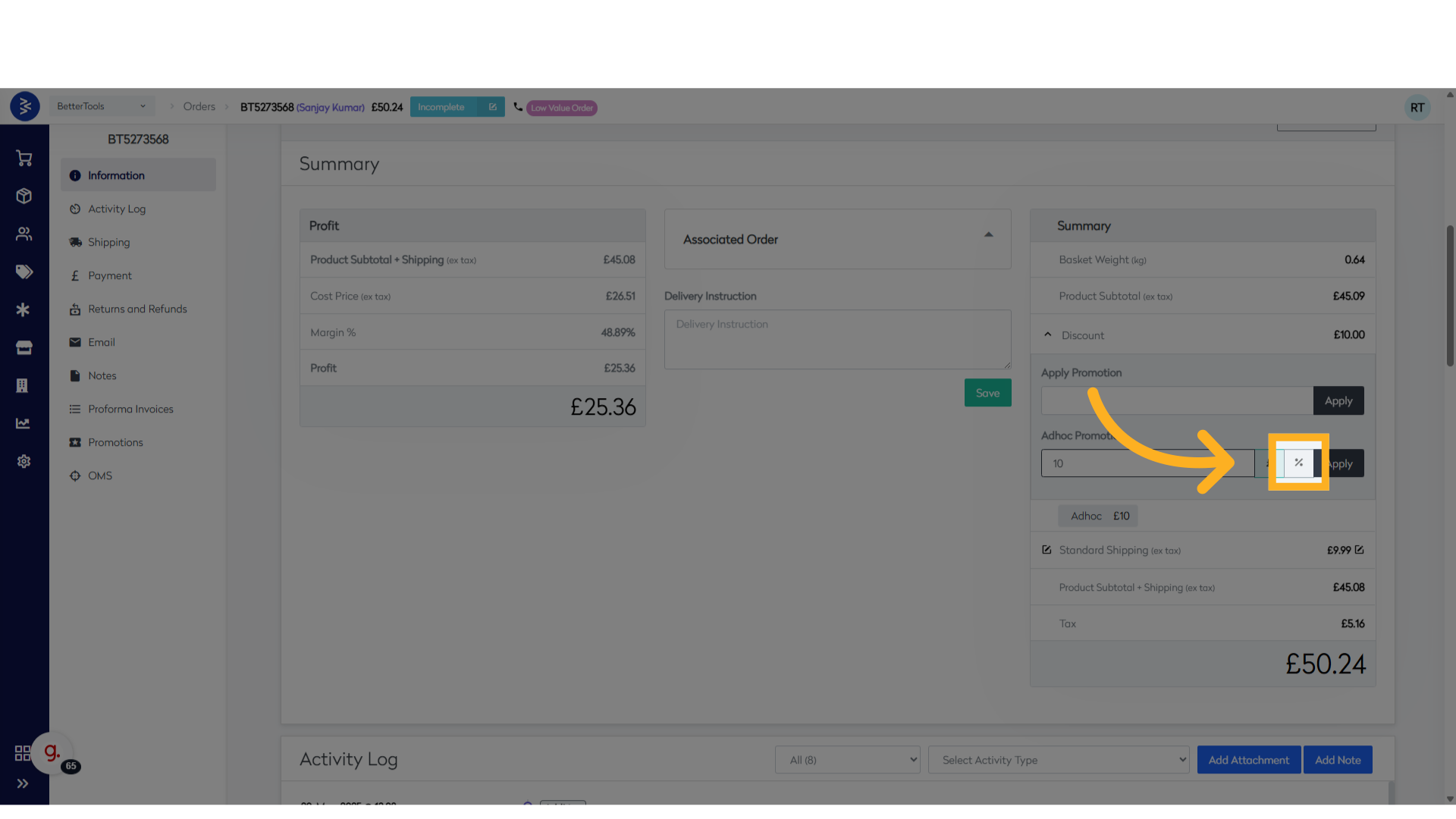
Task: Go to Returns and Refunds section
Action: tap(137, 309)
